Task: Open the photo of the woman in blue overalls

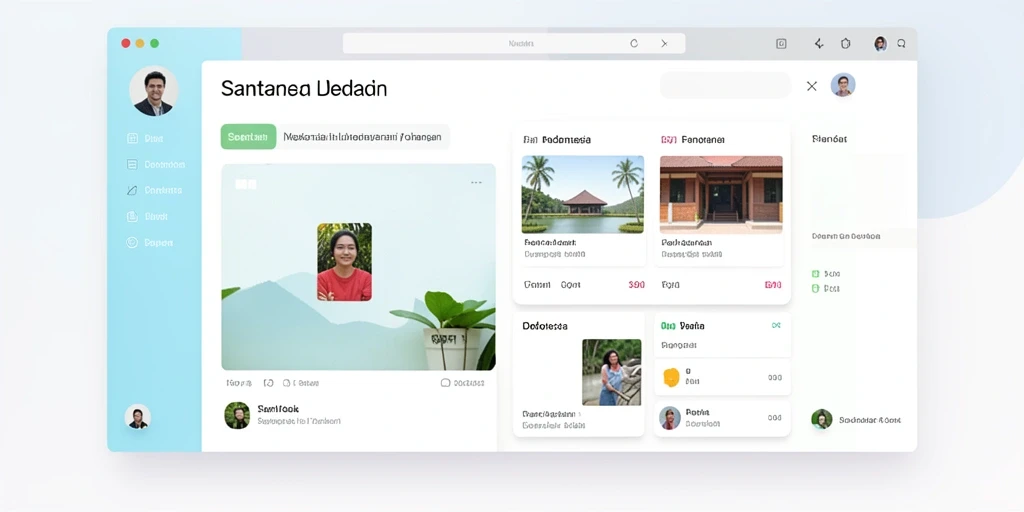Action: pyautogui.click(x=611, y=372)
